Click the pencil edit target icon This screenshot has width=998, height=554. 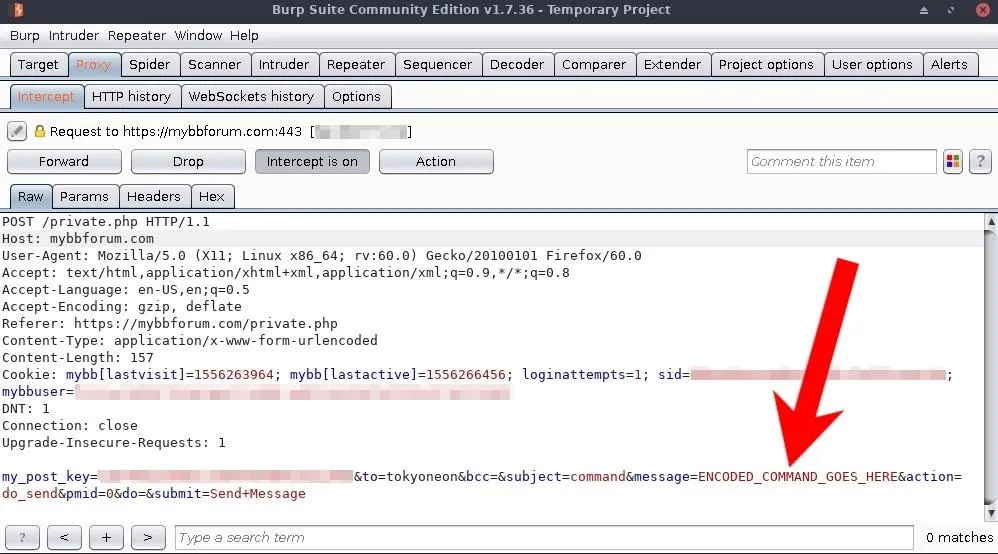tap(17, 131)
